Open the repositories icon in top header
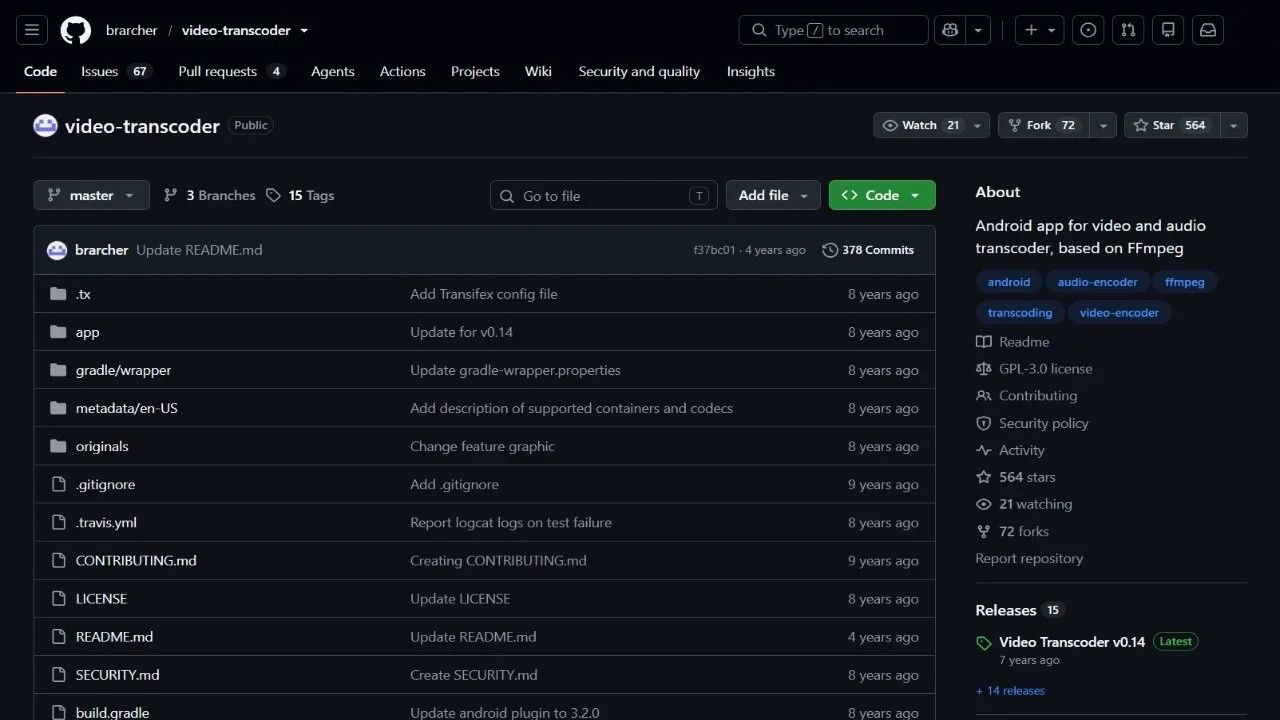This screenshot has width=1280, height=720. [x=1168, y=30]
